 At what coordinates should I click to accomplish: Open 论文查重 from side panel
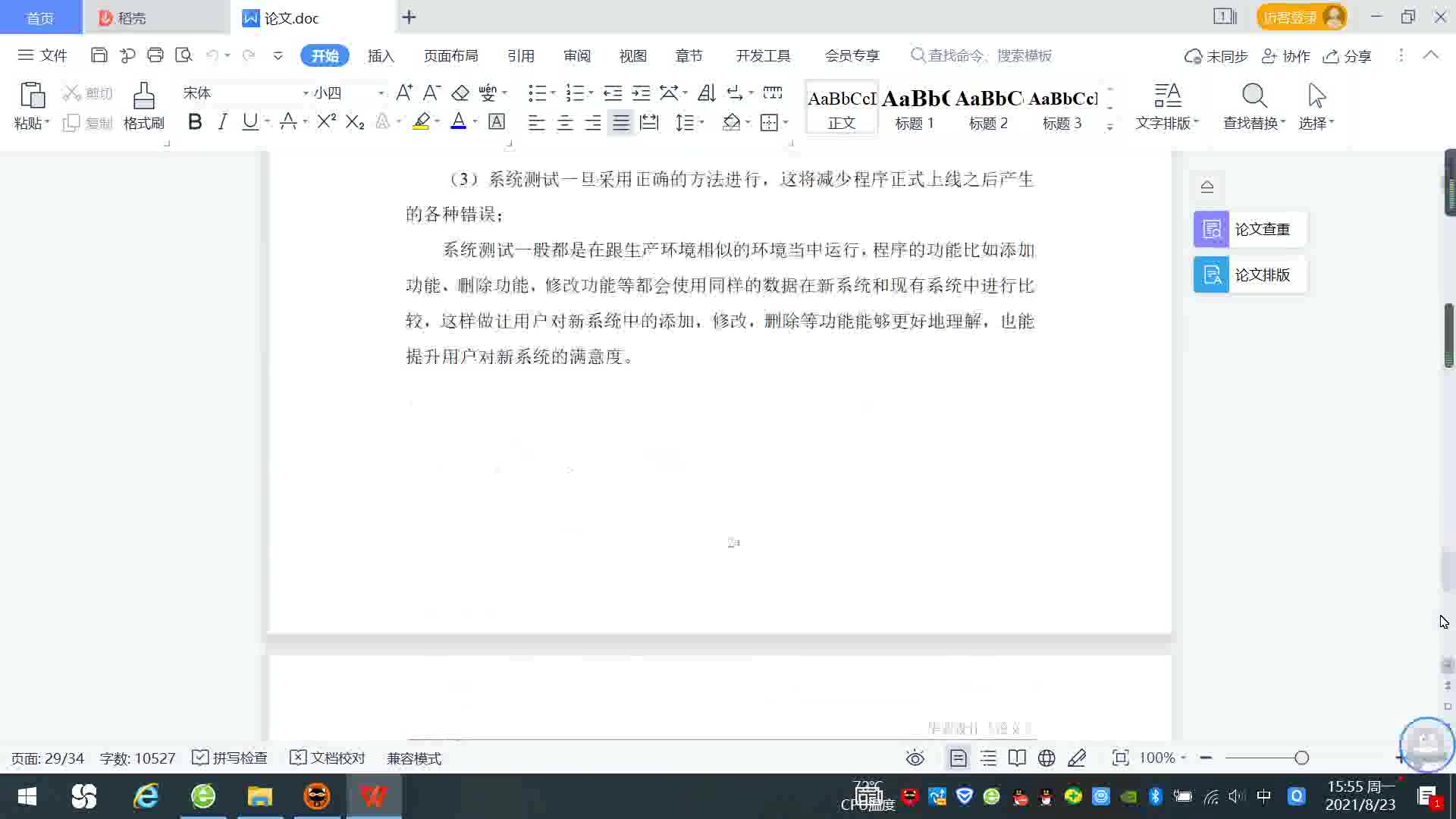tap(1250, 229)
